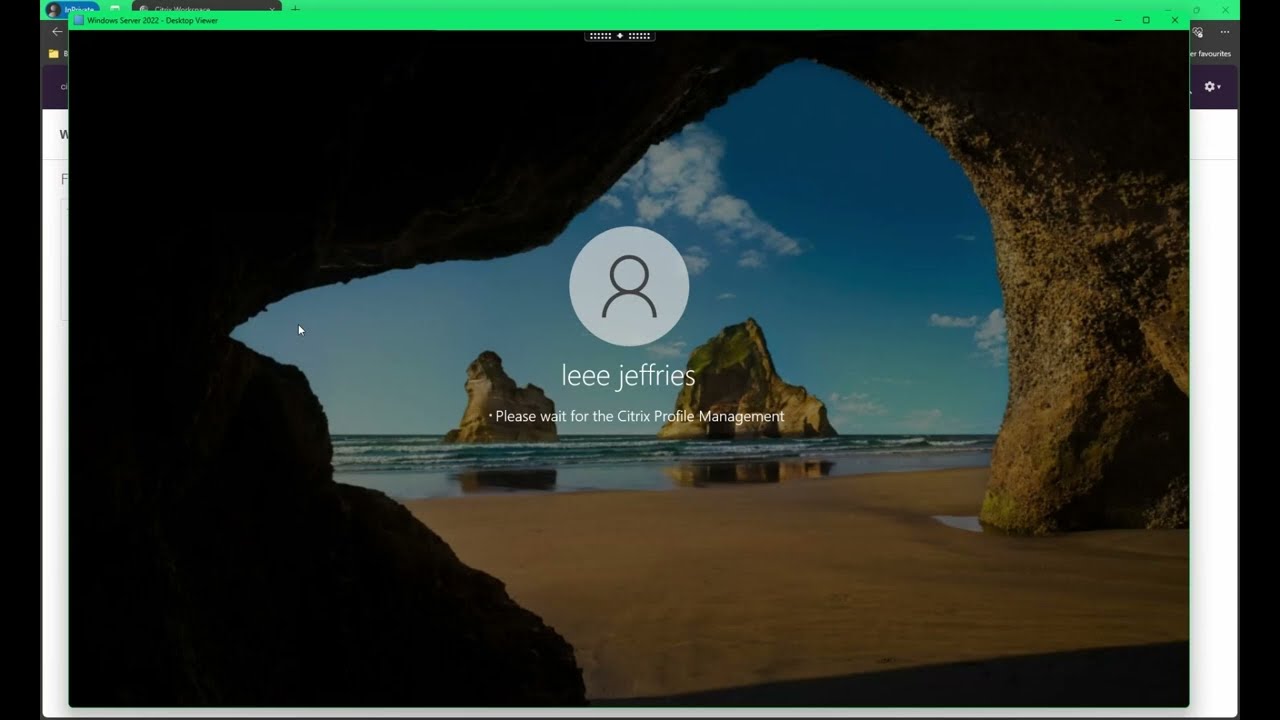Open the Citrix Desktop Viewer toolbar handle

(619, 36)
